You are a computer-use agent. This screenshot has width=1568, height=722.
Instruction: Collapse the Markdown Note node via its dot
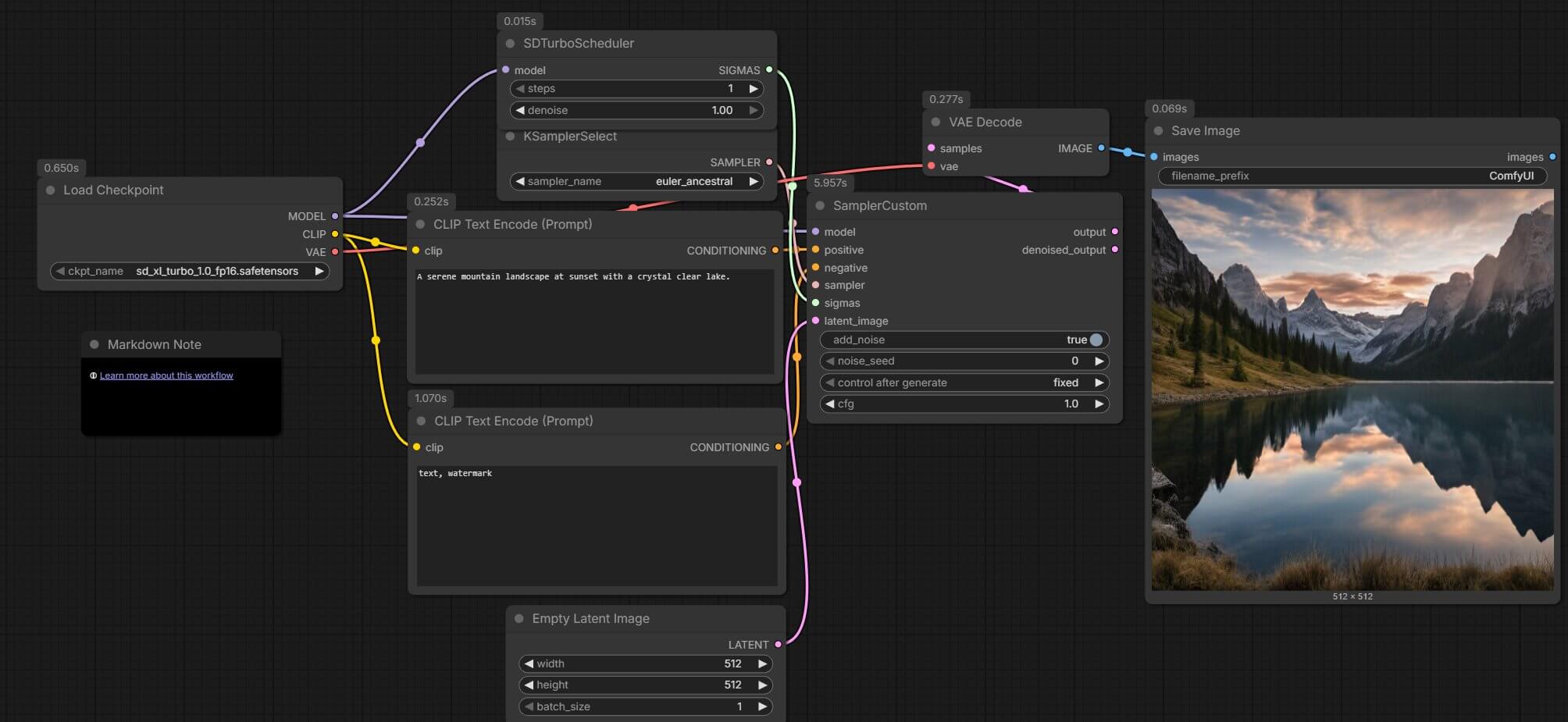(94, 345)
